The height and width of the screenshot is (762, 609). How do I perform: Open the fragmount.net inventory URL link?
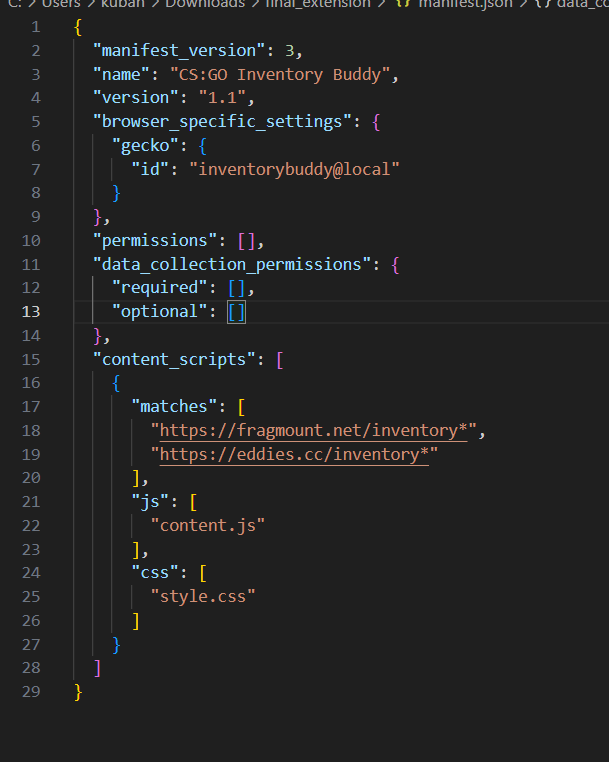[313, 431]
